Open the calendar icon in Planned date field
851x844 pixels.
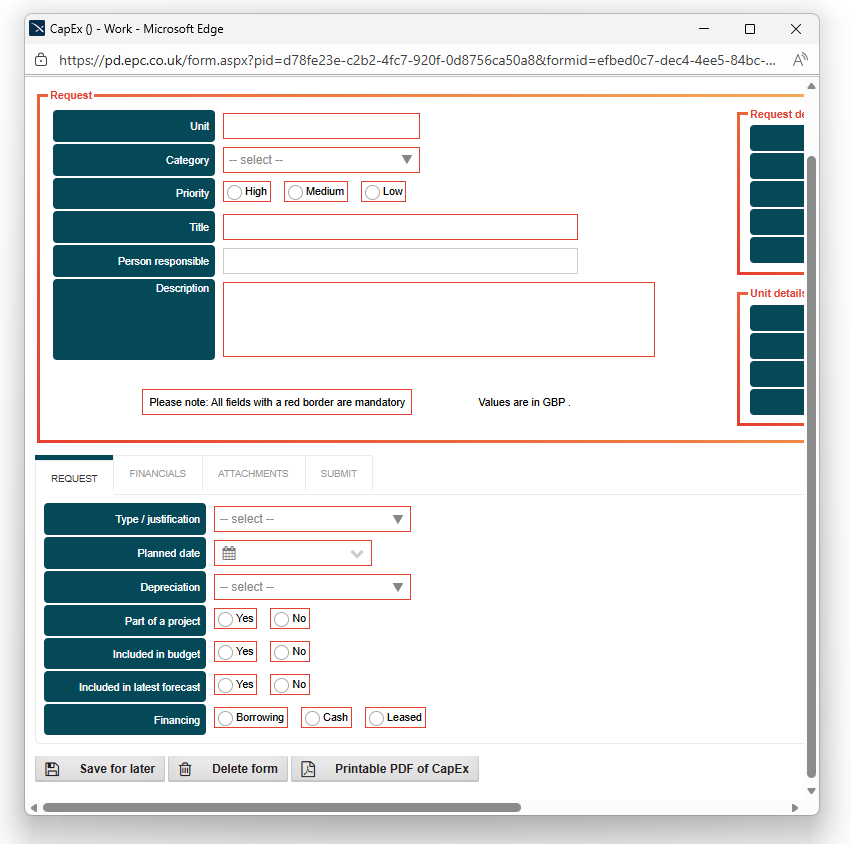click(227, 552)
